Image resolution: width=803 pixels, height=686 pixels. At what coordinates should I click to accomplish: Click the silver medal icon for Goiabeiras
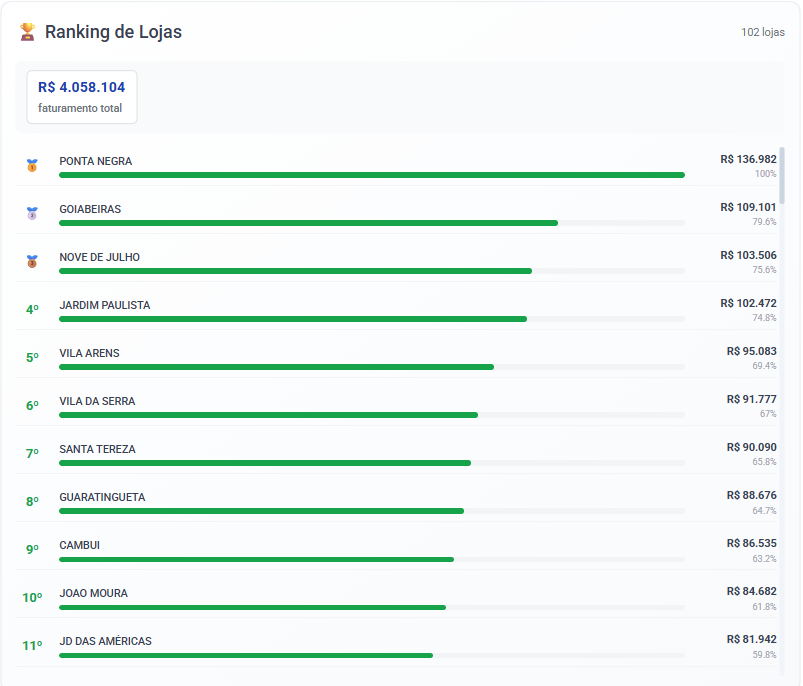[32, 214]
